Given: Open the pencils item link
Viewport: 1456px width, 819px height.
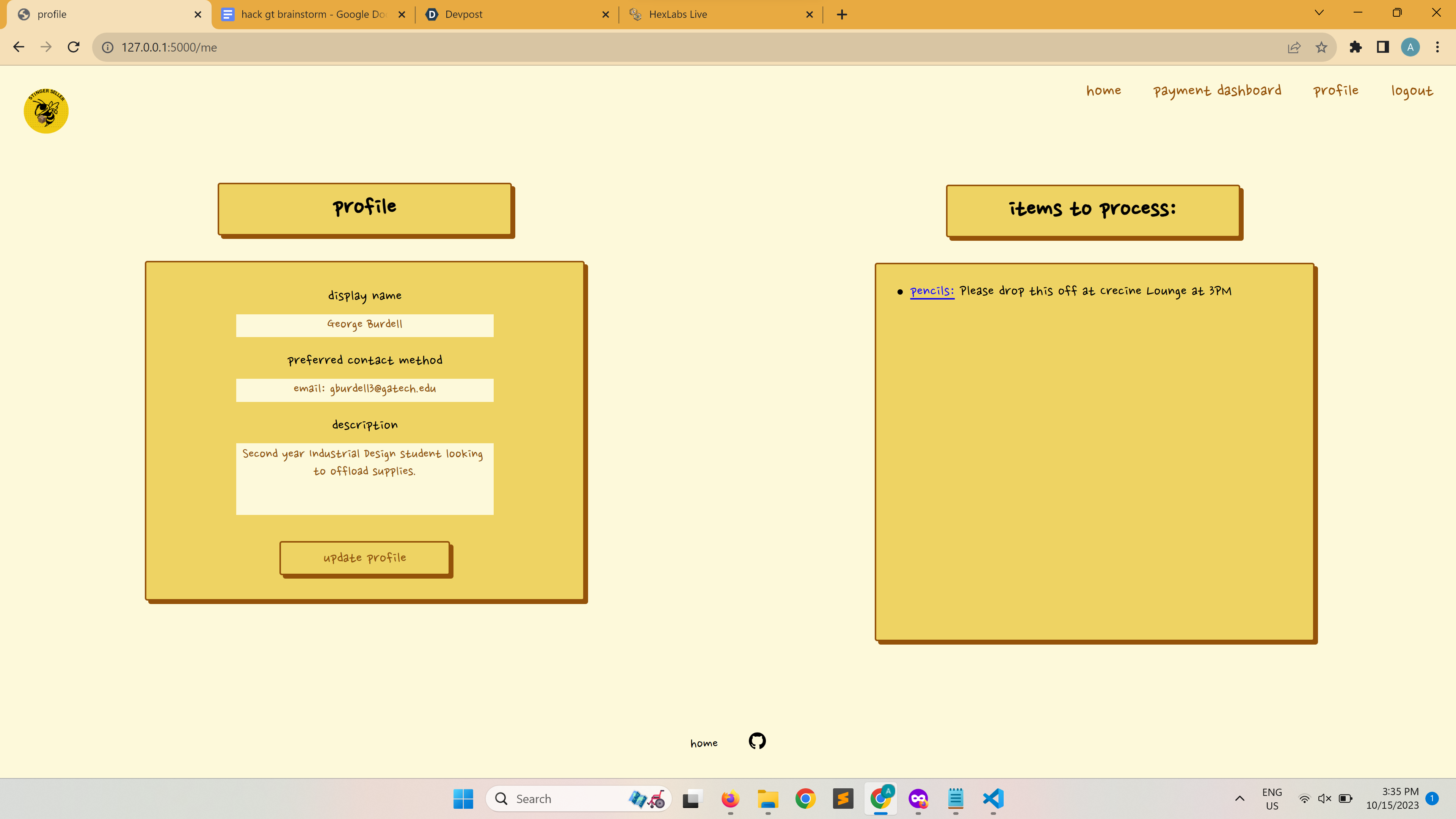Looking at the screenshot, I should 932,291.
